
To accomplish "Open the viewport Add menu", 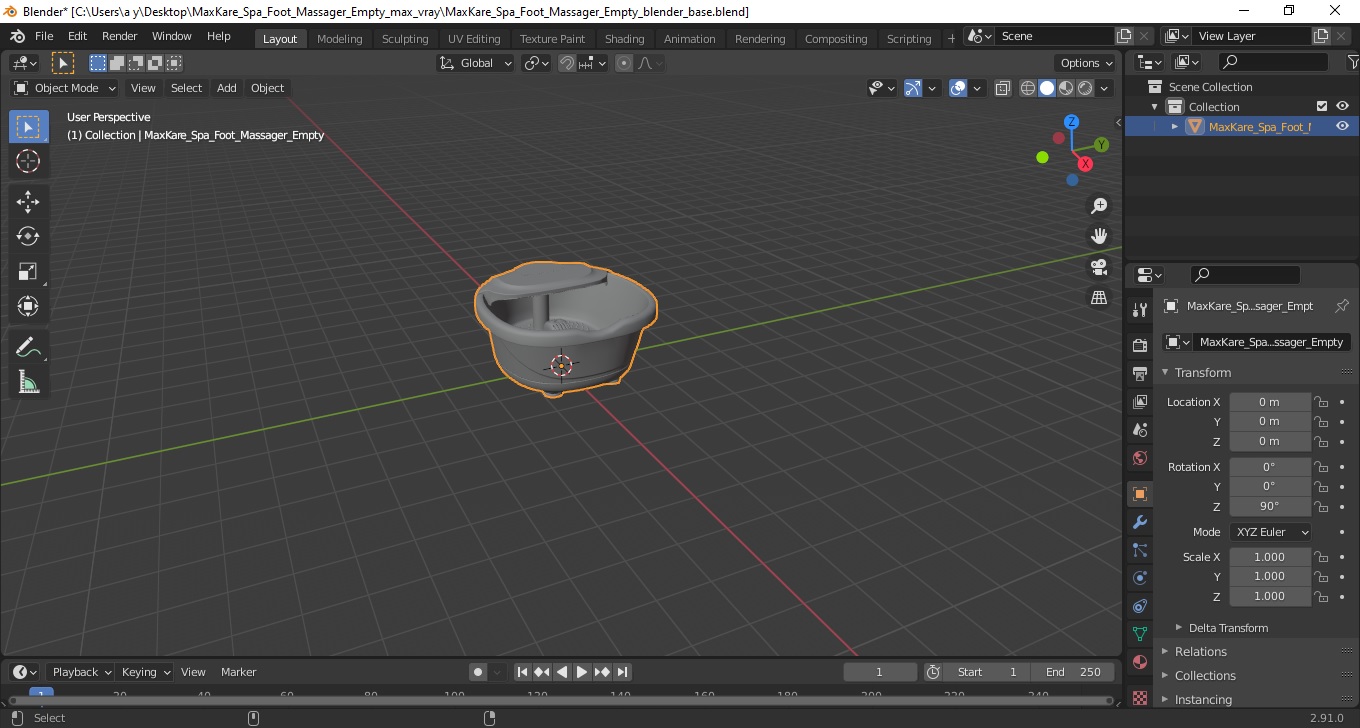I will pos(227,88).
